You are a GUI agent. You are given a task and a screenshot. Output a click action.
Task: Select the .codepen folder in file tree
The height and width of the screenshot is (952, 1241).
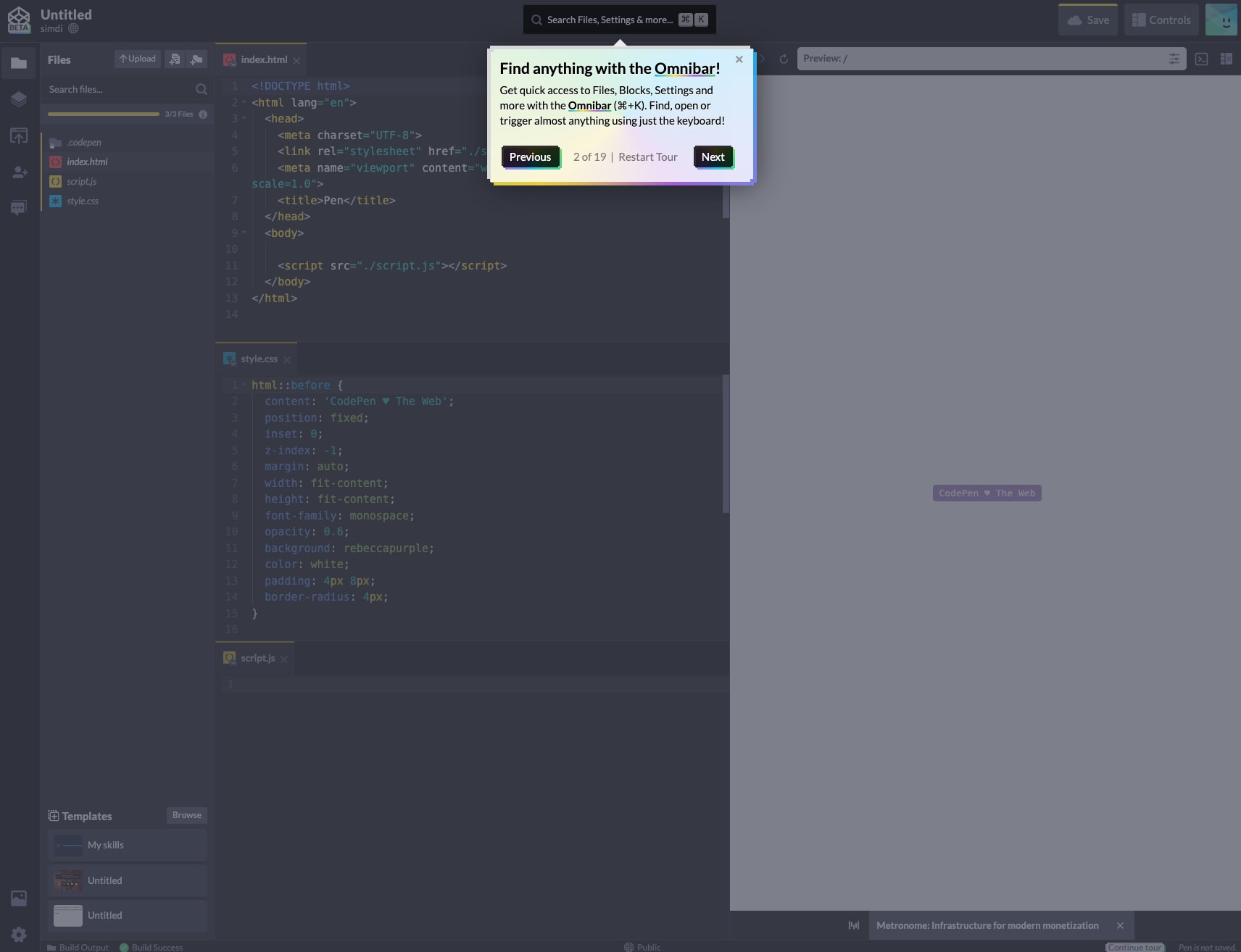128,142
